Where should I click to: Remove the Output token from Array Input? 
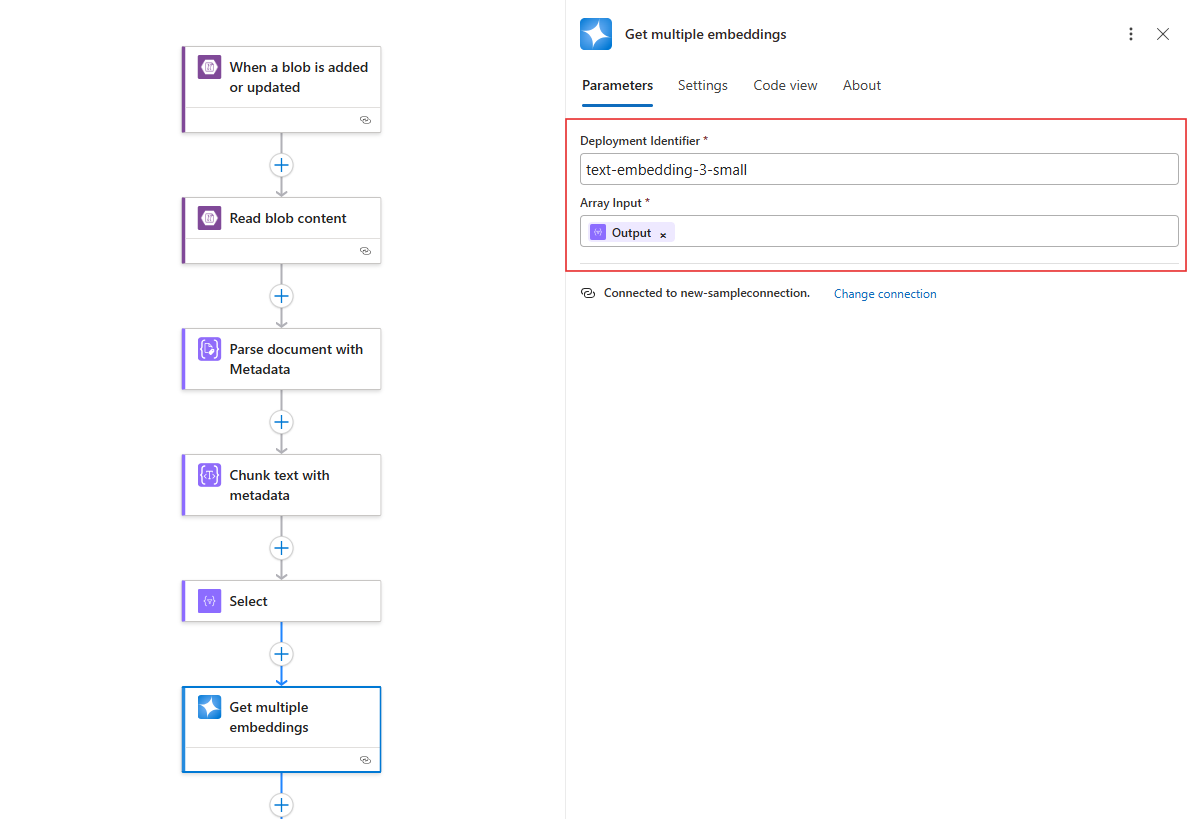point(663,234)
